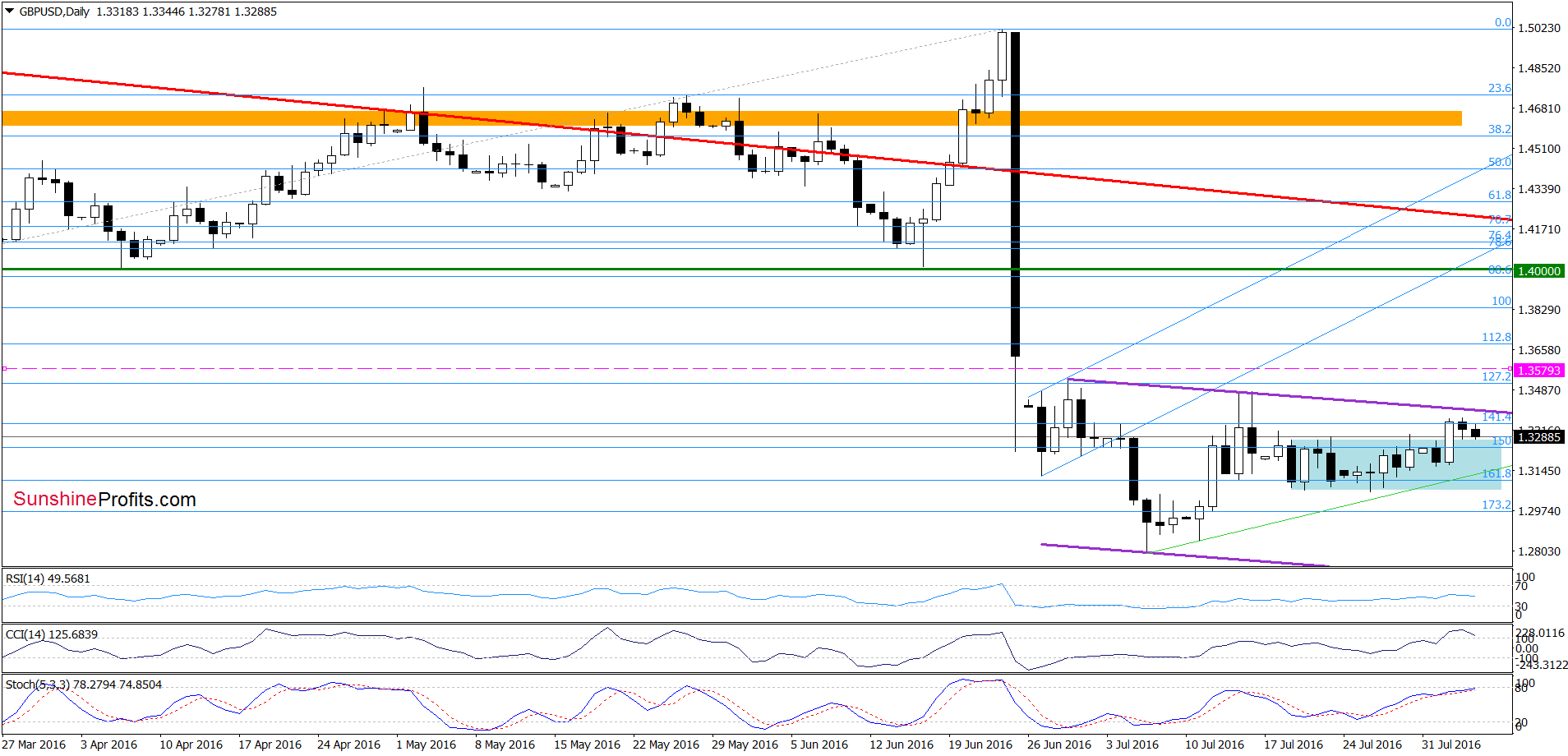Viewport: 1568px width, 756px height.
Task: Click the 17 Apr 2016 date label
Action: [x=270, y=744]
